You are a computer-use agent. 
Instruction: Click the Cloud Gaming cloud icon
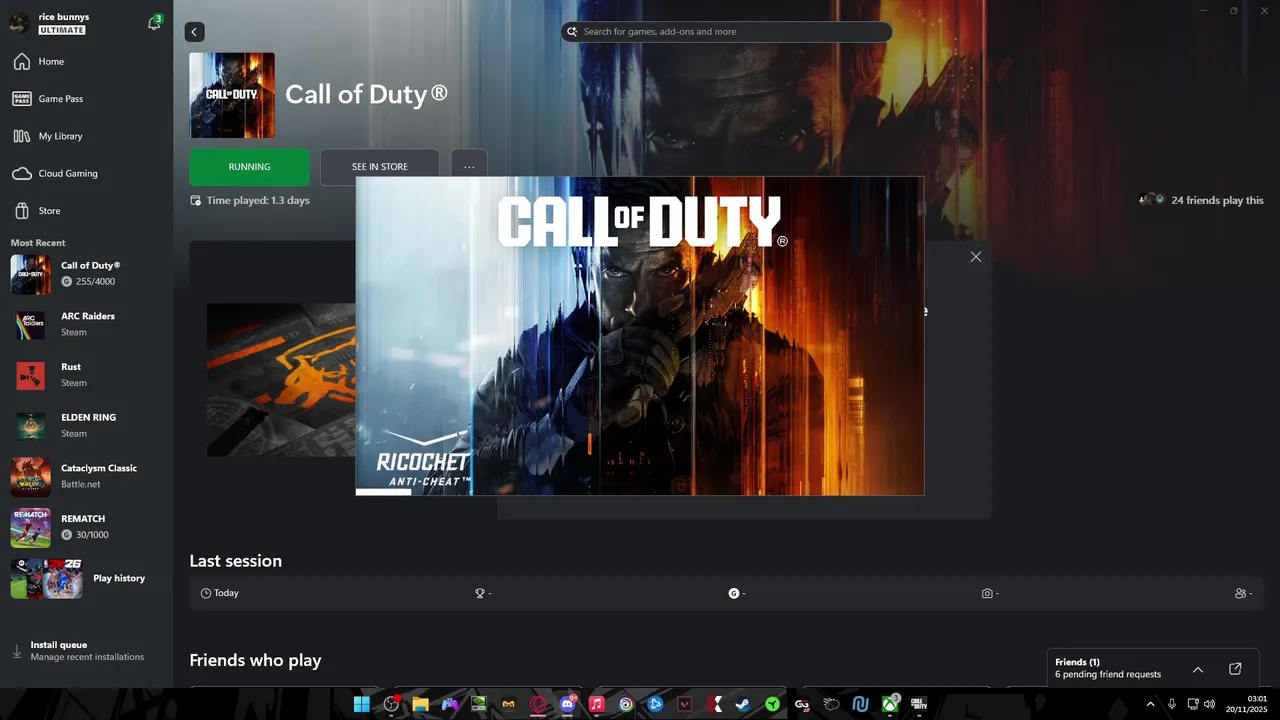pyautogui.click(x=21, y=174)
